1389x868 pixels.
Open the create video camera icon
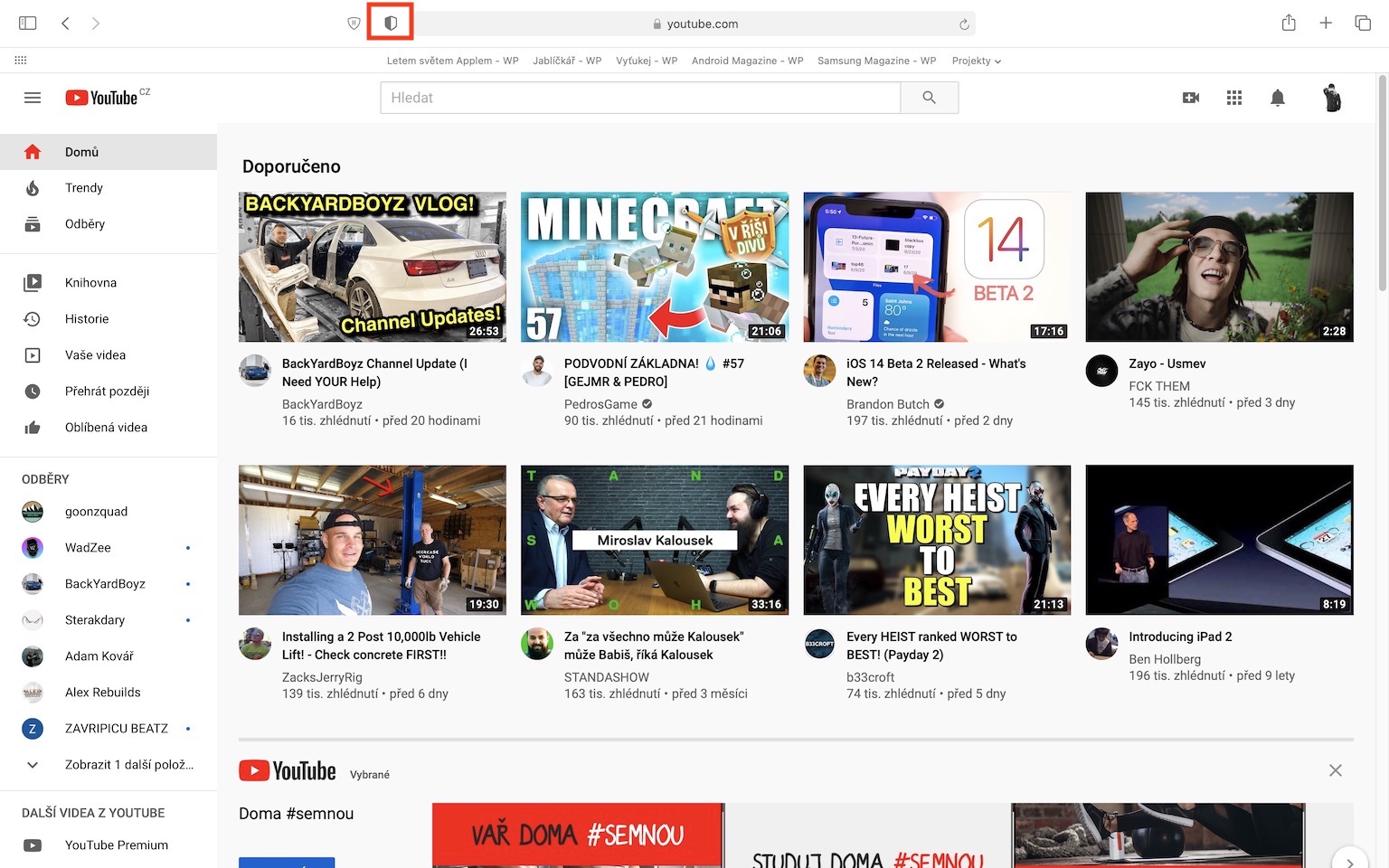click(1191, 98)
